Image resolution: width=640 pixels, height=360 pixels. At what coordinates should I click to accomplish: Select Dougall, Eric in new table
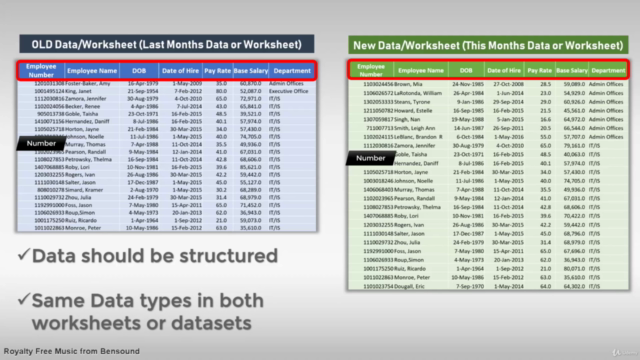409,286
